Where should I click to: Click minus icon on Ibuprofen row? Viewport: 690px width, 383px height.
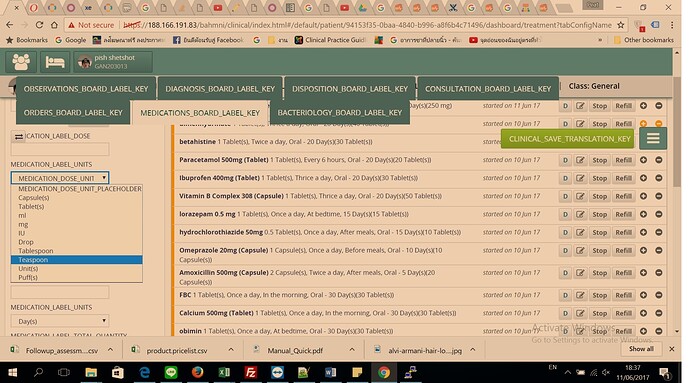(659, 178)
